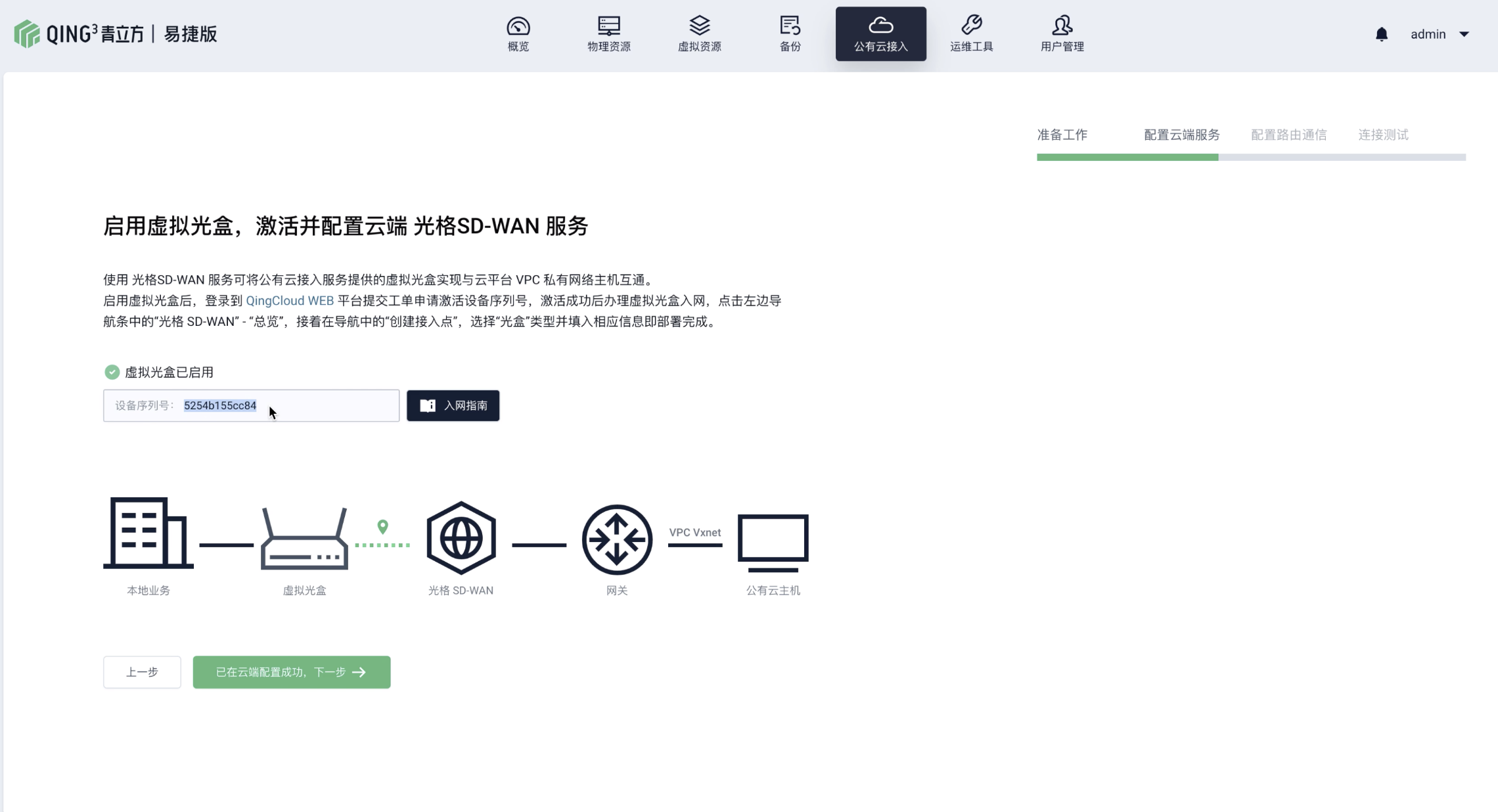Select 公有云接入 public cloud access
The width and height of the screenshot is (1498, 812).
pos(880,34)
